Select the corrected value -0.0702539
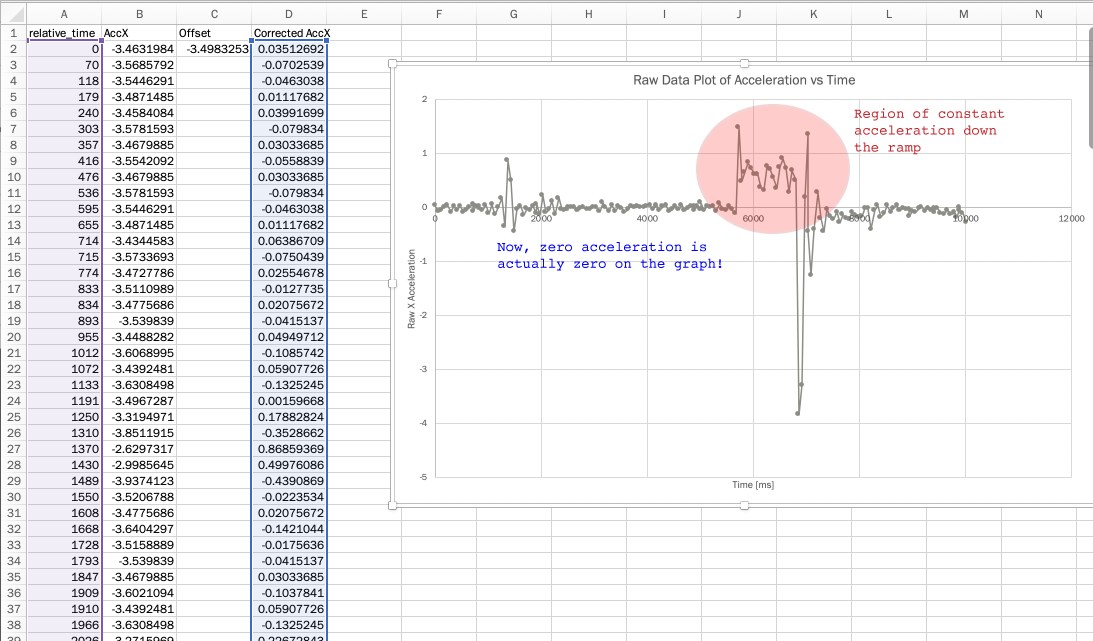This screenshot has height=641, width=1093. [x=289, y=65]
